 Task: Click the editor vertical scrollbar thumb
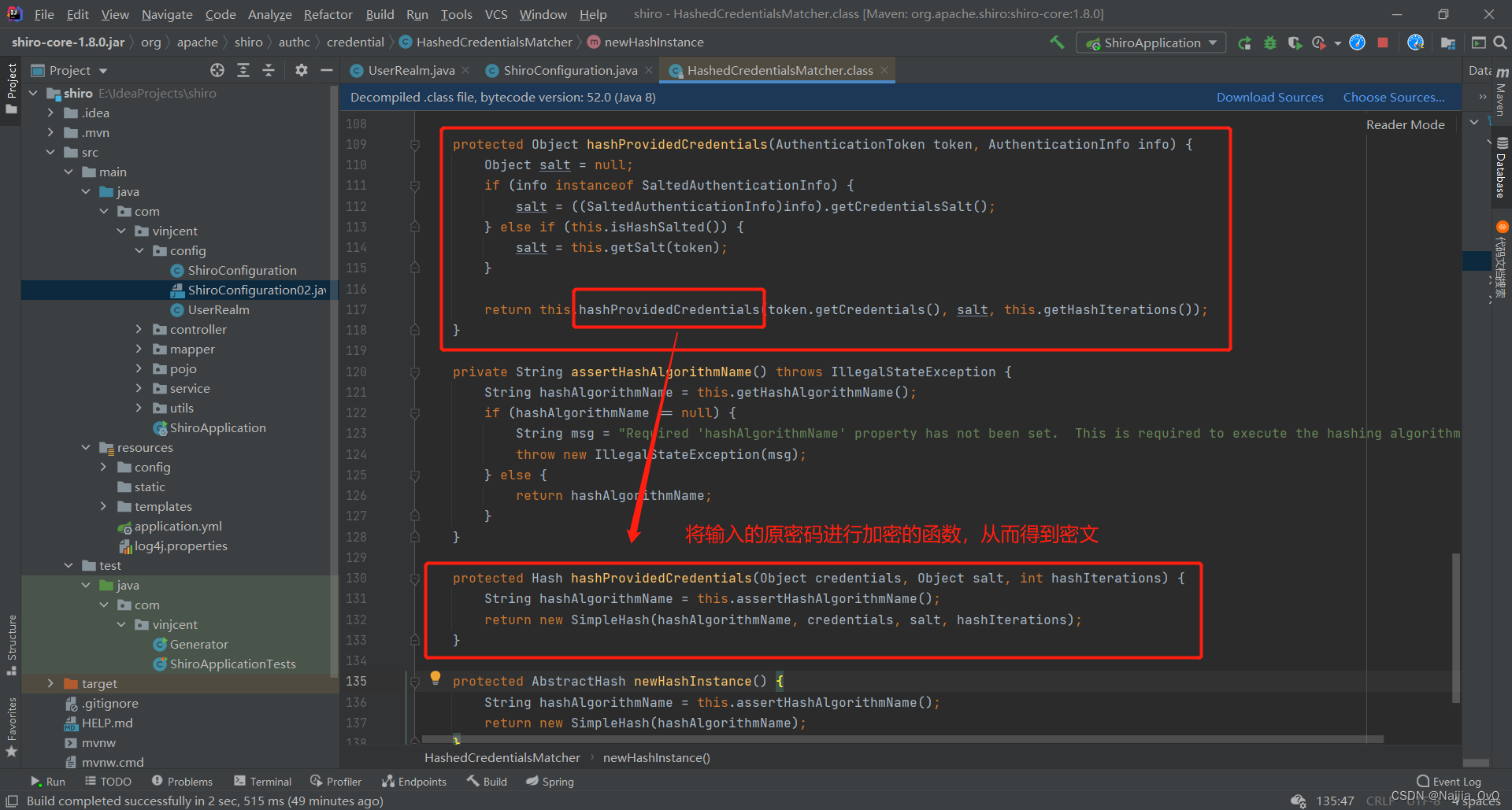[1456, 627]
